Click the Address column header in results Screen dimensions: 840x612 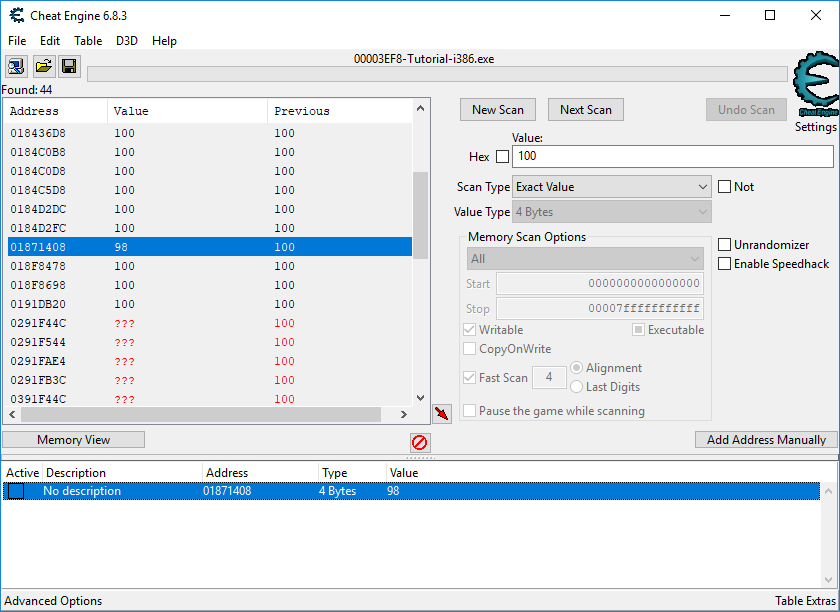coord(56,111)
